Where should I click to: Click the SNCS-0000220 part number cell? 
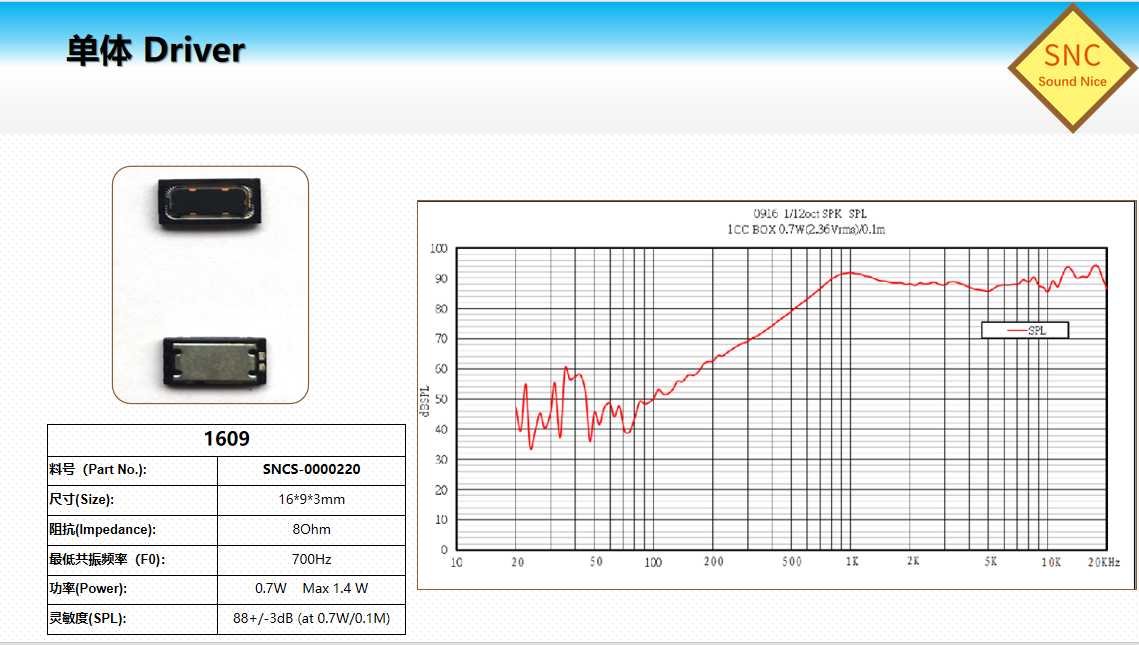(x=311, y=469)
